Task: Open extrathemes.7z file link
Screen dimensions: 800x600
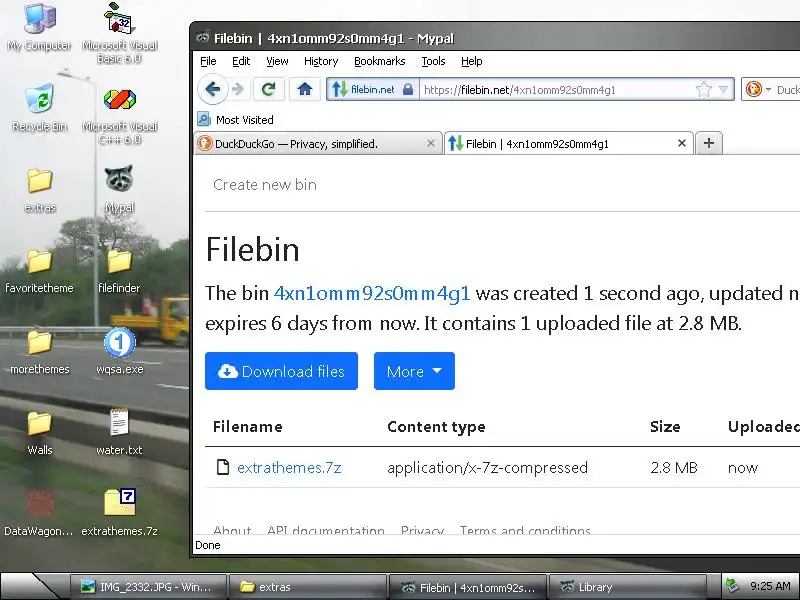Action: click(x=289, y=467)
